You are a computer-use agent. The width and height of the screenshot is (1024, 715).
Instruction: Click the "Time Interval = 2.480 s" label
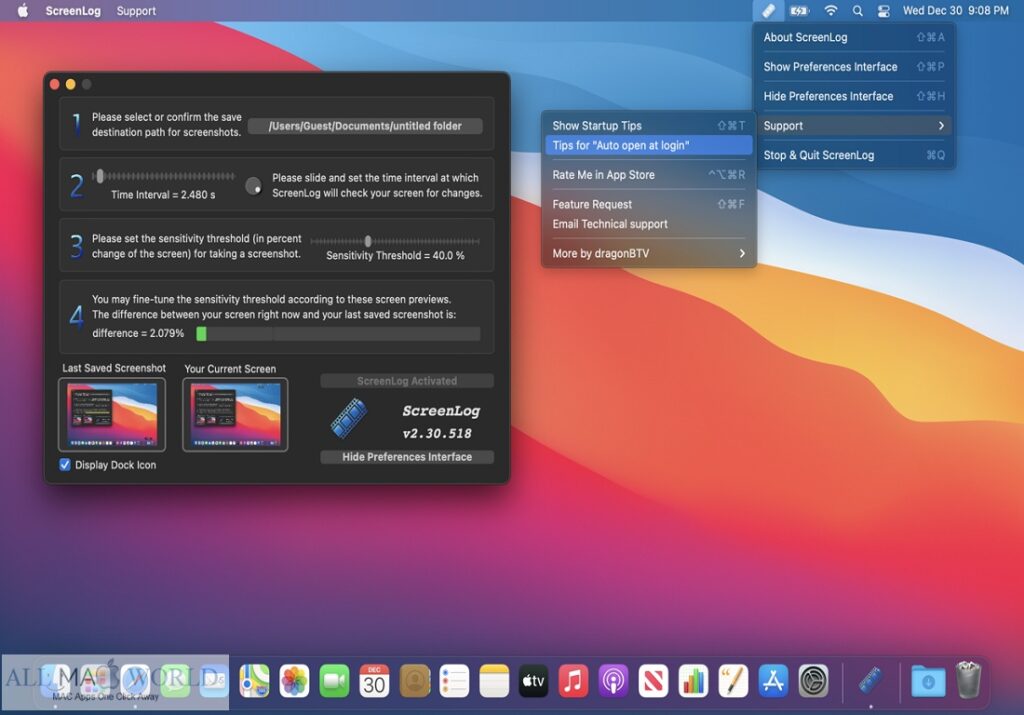[x=163, y=195]
